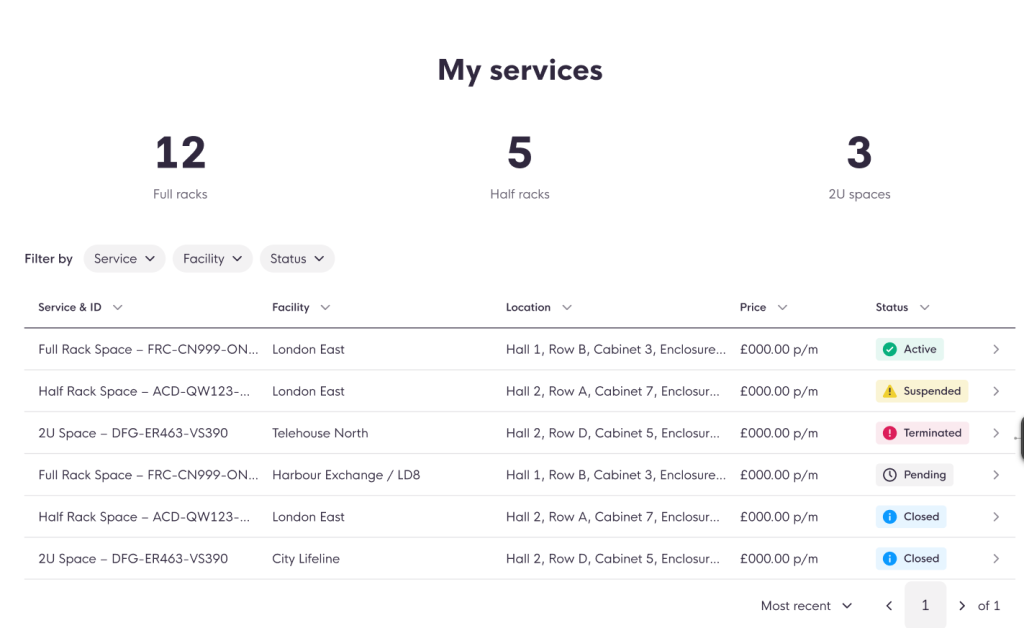Screen dimensions: 1024x628
Task: Click the page number 1 field
Action: 925,606
